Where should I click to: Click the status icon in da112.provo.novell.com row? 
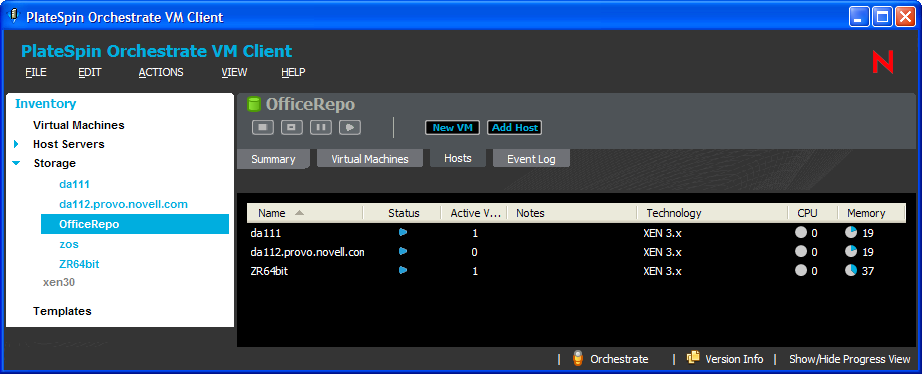click(x=403, y=251)
